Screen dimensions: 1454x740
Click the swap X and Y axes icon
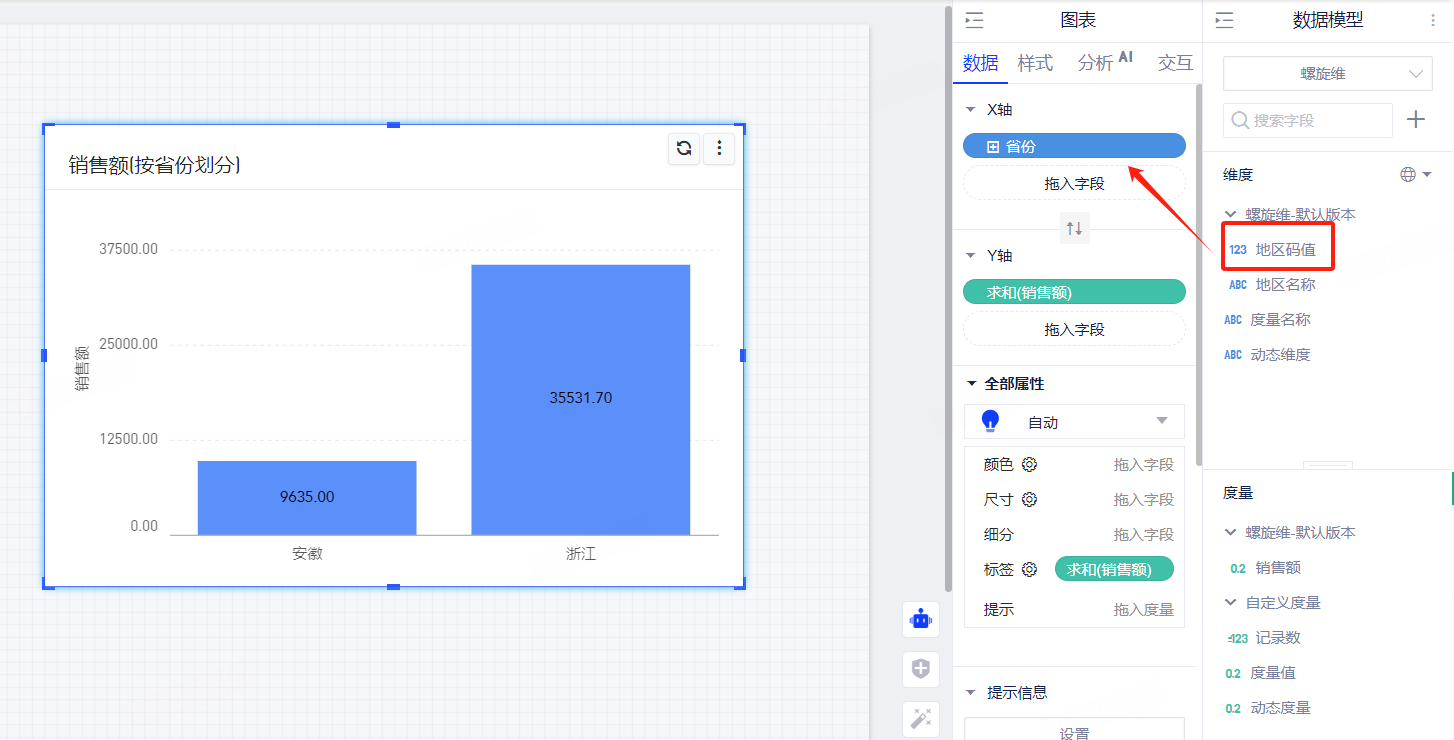tap(1074, 228)
